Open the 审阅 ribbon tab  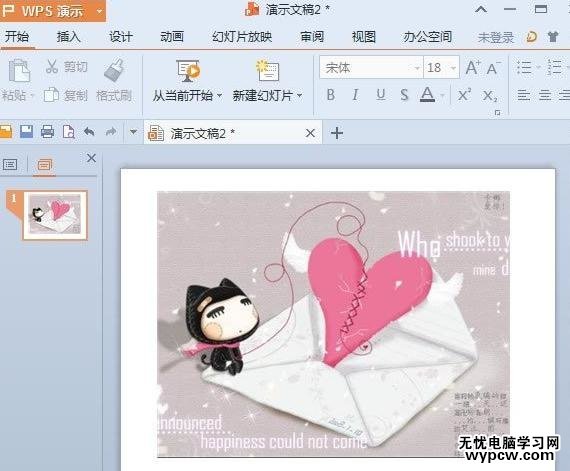click(312, 37)
